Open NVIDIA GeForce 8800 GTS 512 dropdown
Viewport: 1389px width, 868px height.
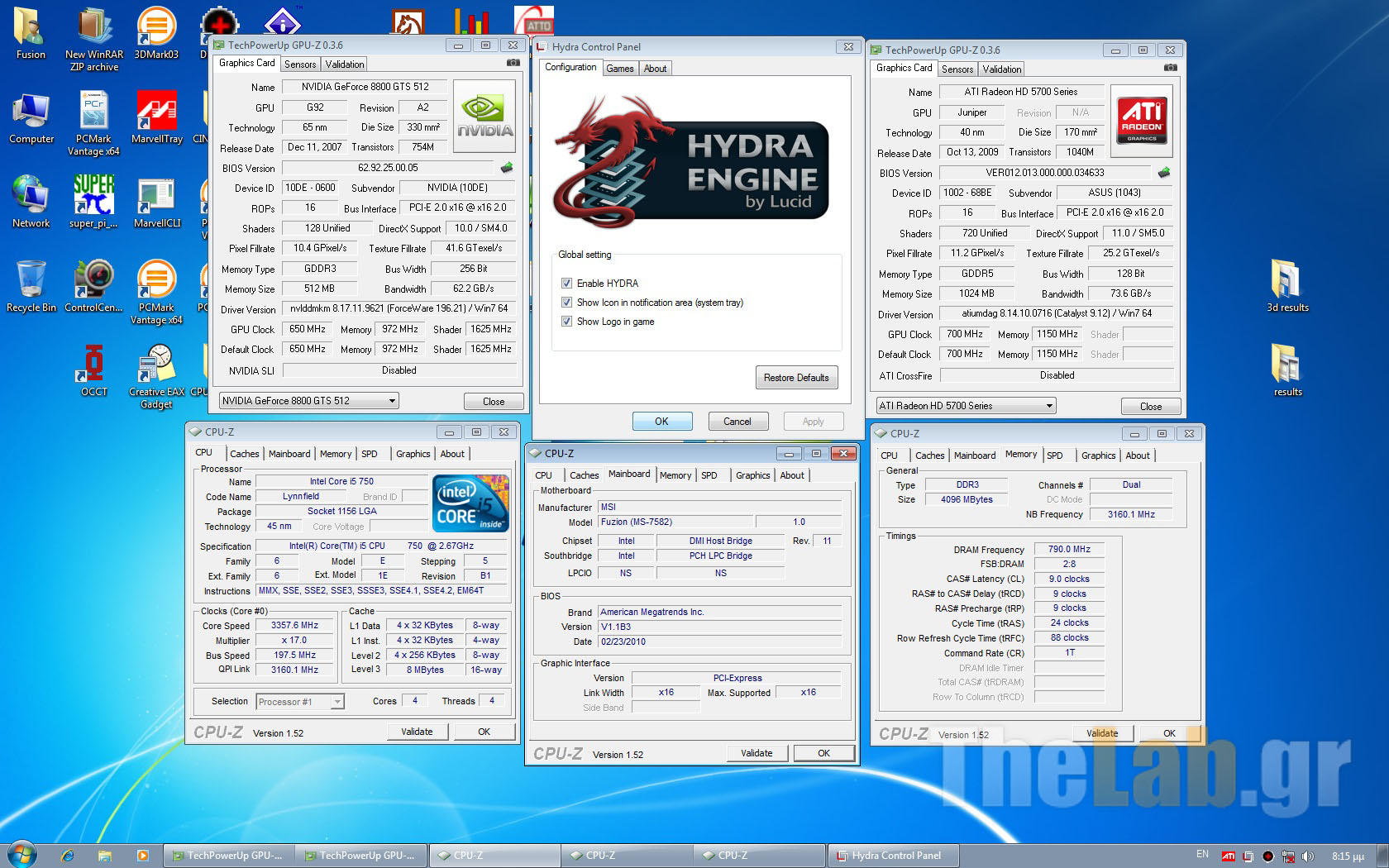click(308, 401)
